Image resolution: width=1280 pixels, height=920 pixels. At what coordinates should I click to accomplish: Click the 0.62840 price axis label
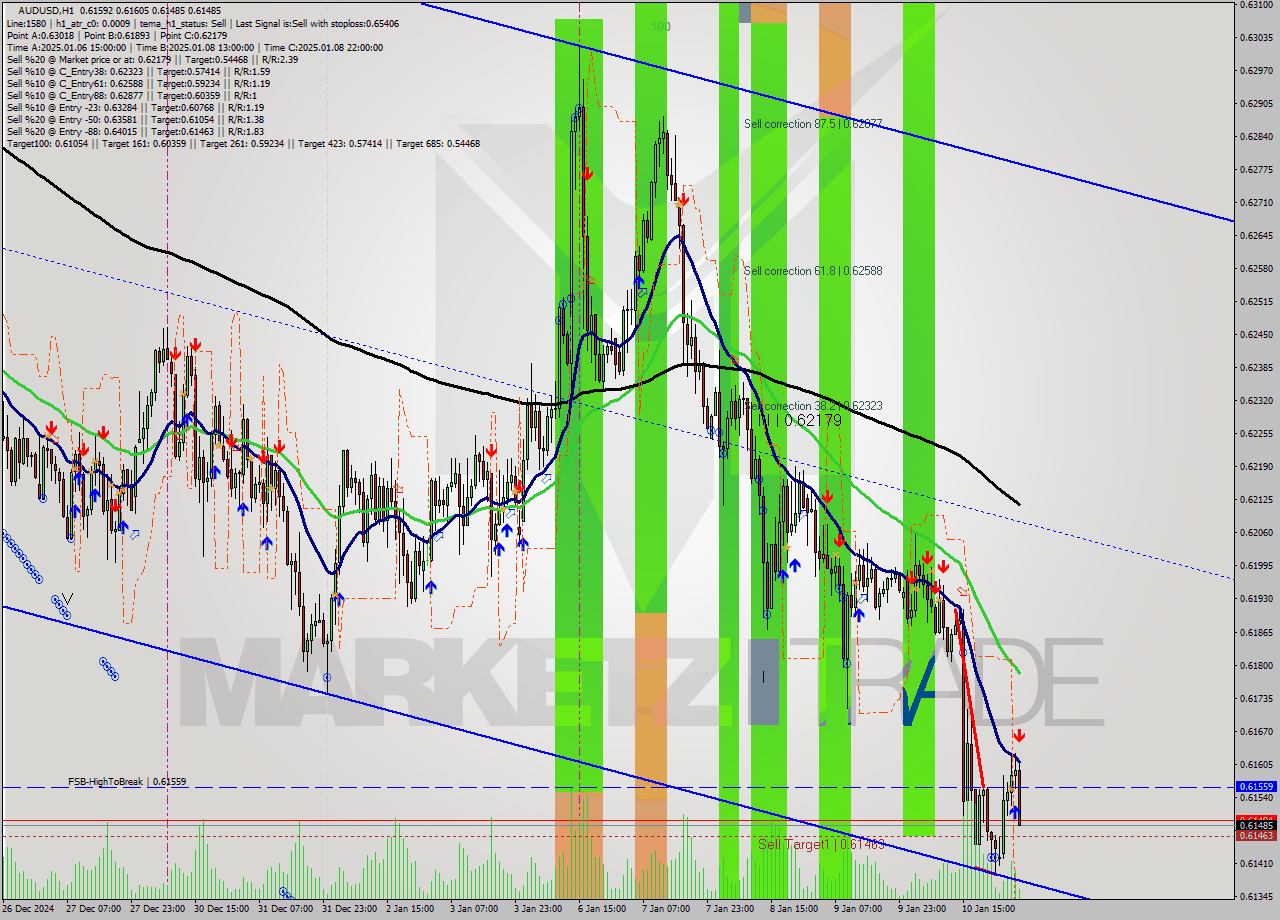[x=1255, y=137]
